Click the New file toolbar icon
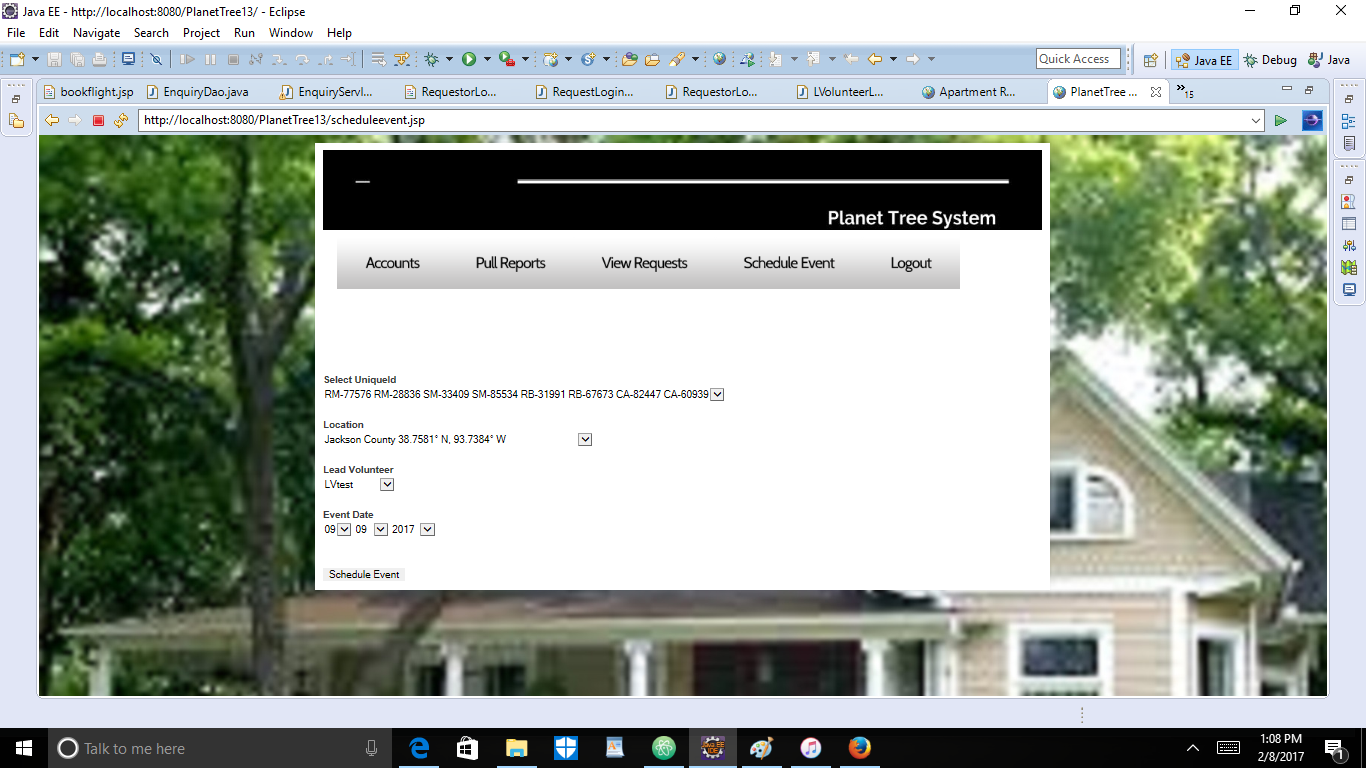1366x768 pixels. 17,59
